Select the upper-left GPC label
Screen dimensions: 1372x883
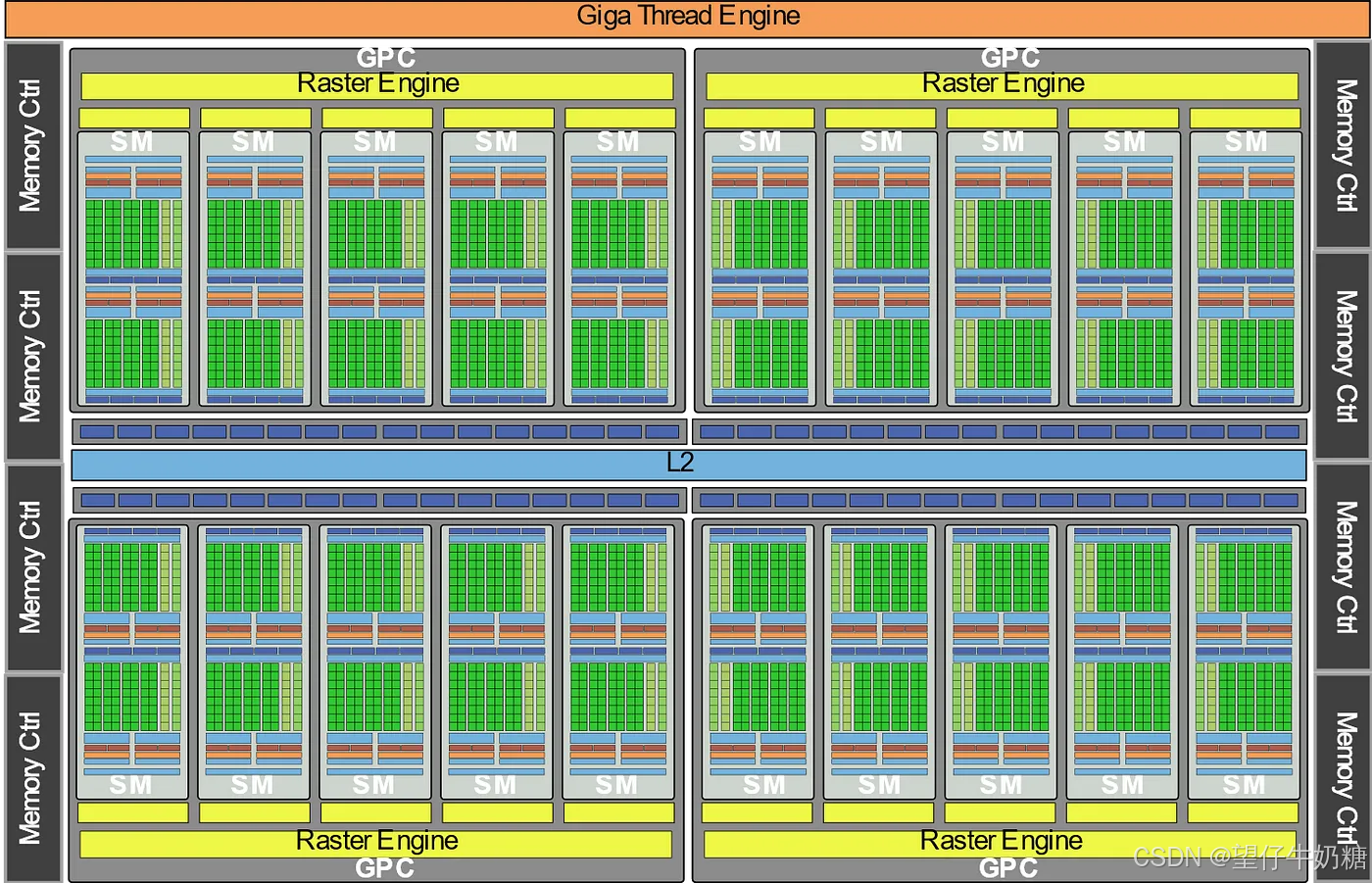(x=385, y=58)
